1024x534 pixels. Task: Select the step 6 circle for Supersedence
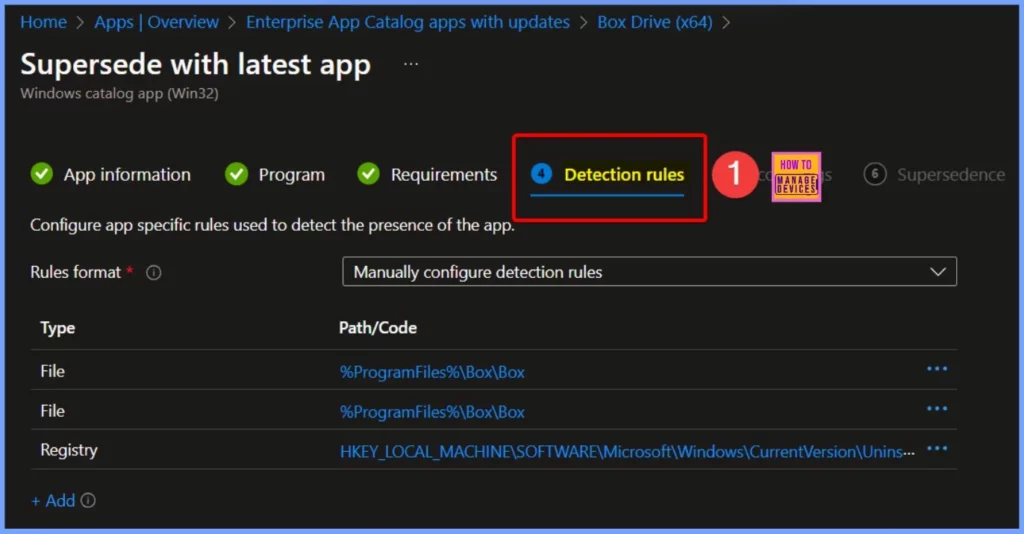point(874,174)
